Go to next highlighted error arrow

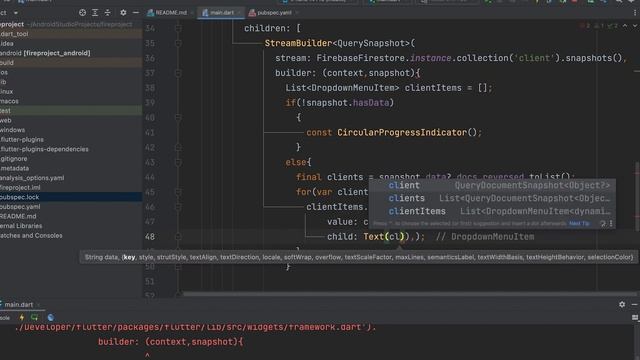coord(635,26)
